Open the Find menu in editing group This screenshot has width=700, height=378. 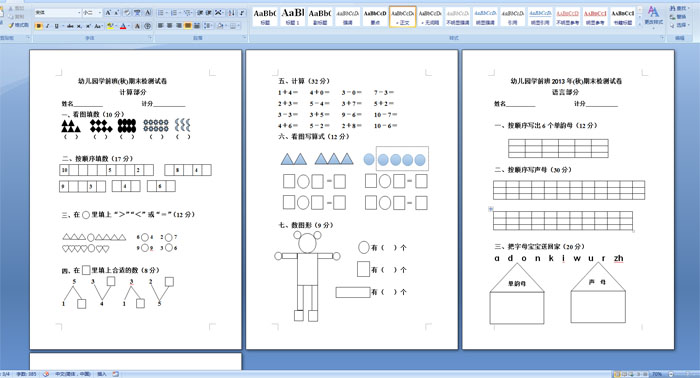678,8
